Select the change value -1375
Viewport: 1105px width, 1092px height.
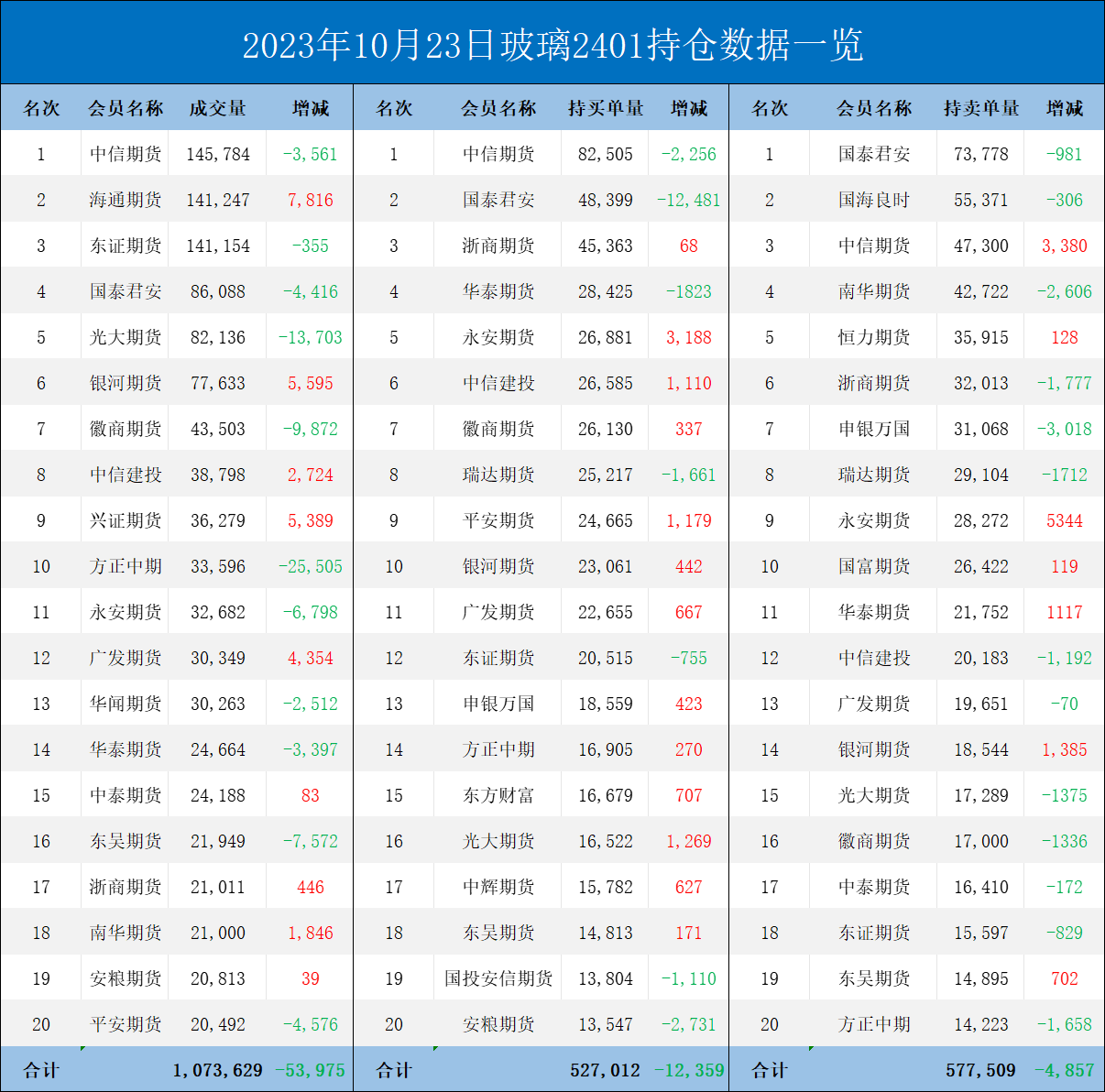pos(1065,795)
